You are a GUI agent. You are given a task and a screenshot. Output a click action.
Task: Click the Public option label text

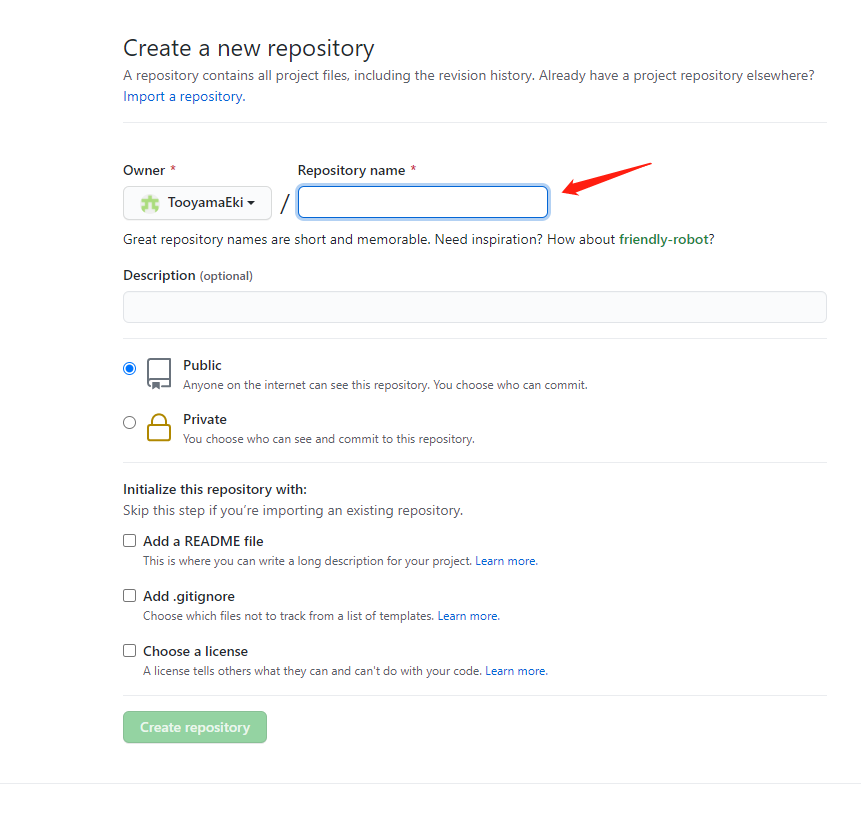click(x=202, y=365)
